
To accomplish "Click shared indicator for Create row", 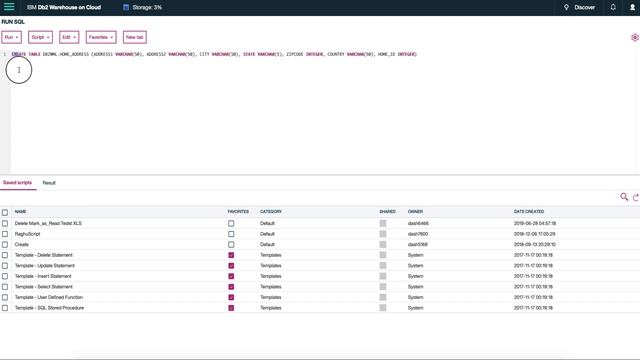I will [383, 244].
